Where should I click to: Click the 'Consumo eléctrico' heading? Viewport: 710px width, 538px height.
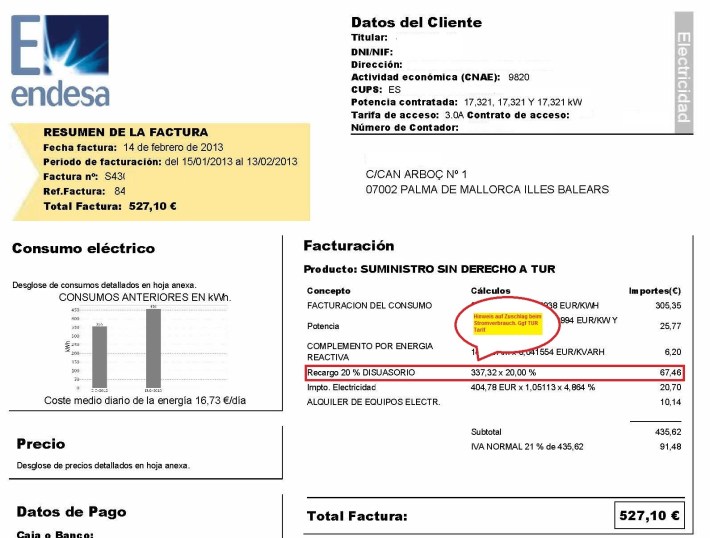click(x=83, y=248)
